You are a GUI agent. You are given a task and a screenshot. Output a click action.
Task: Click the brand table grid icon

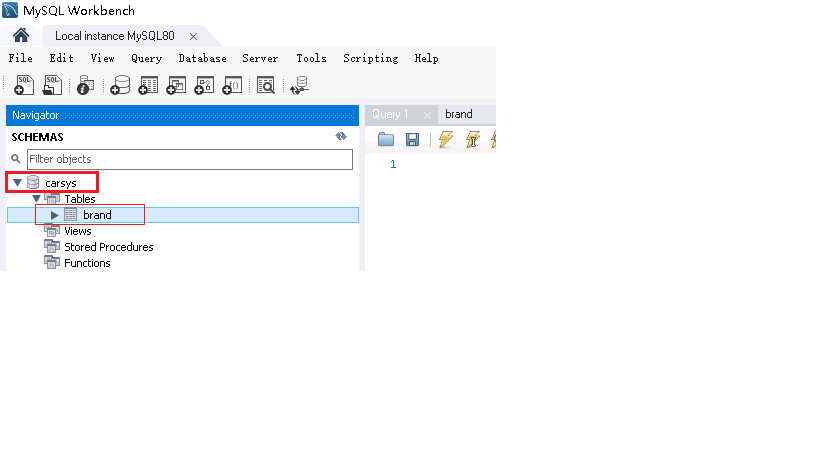pyautogui.click(x=71, y=215)
